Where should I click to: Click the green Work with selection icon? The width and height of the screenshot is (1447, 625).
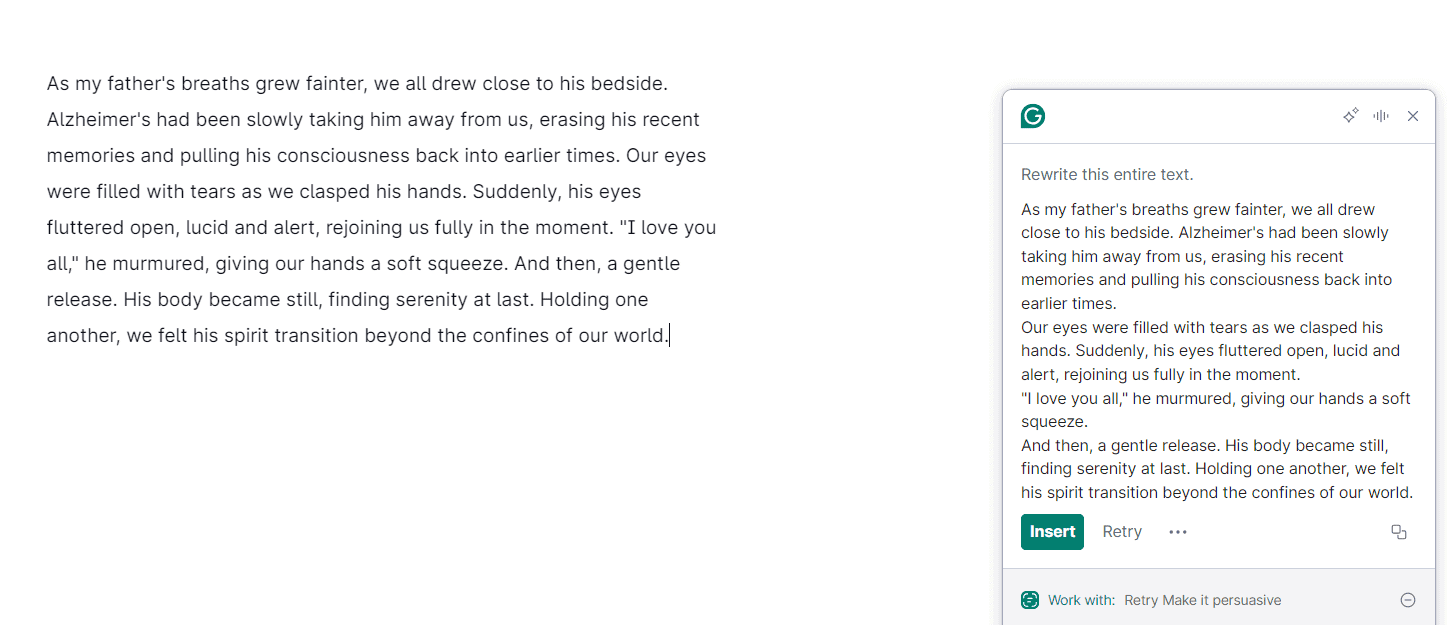click(x=1030, y=600)
